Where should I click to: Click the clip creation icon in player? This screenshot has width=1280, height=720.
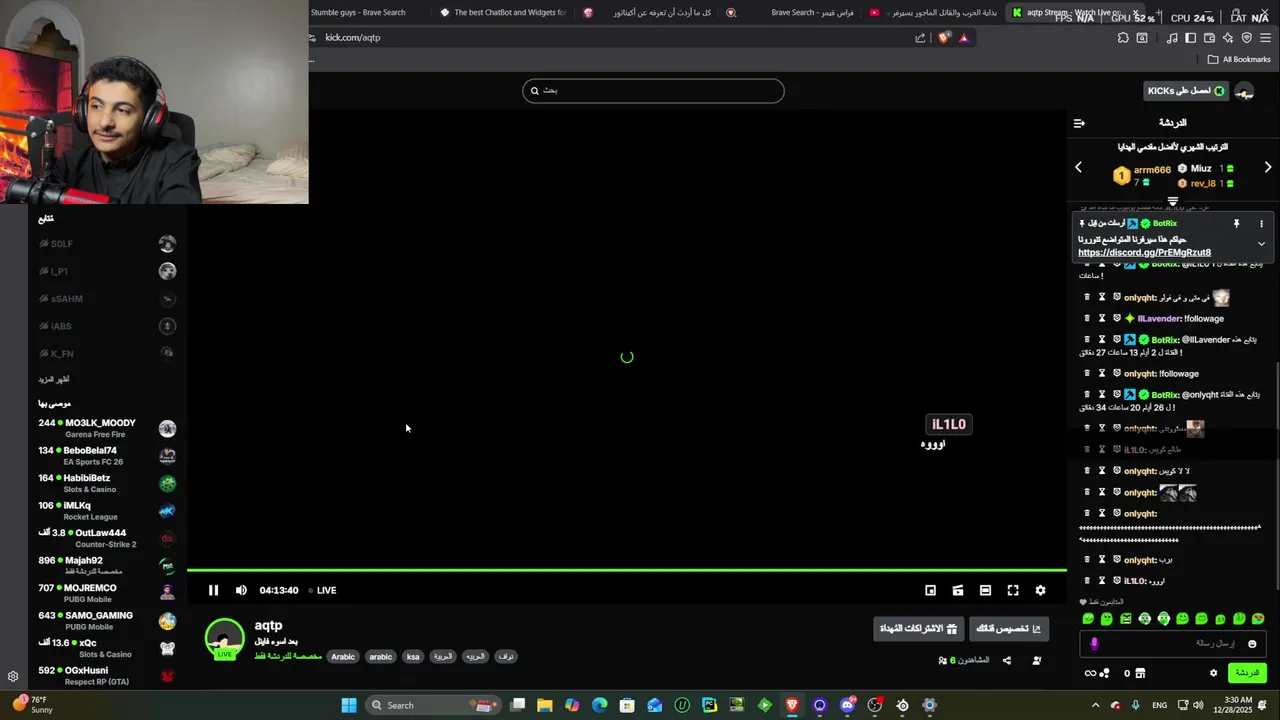click(958, 590)
